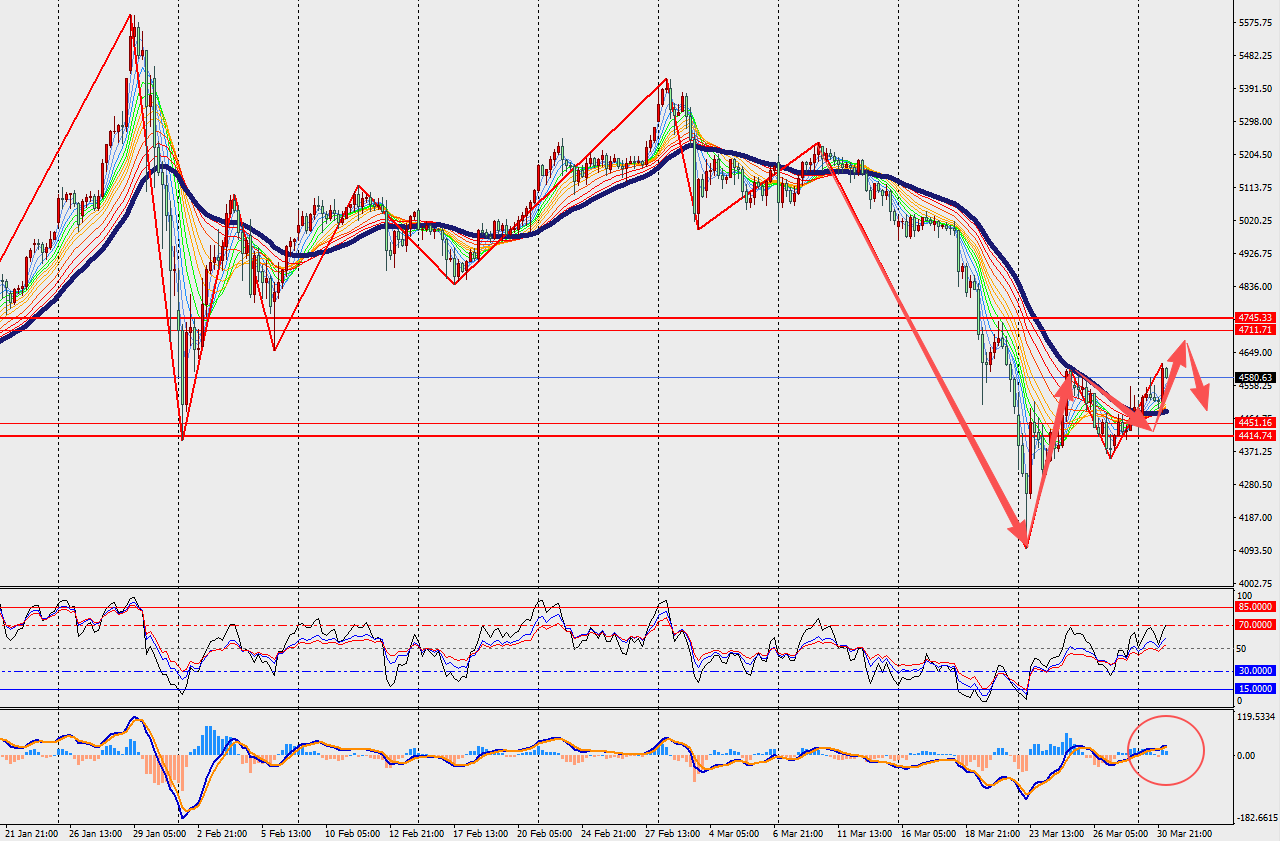This screenshot has height=841, width=1281.
Task: Select the 4711.71 horizontal level label
Action: point(1254,330)
